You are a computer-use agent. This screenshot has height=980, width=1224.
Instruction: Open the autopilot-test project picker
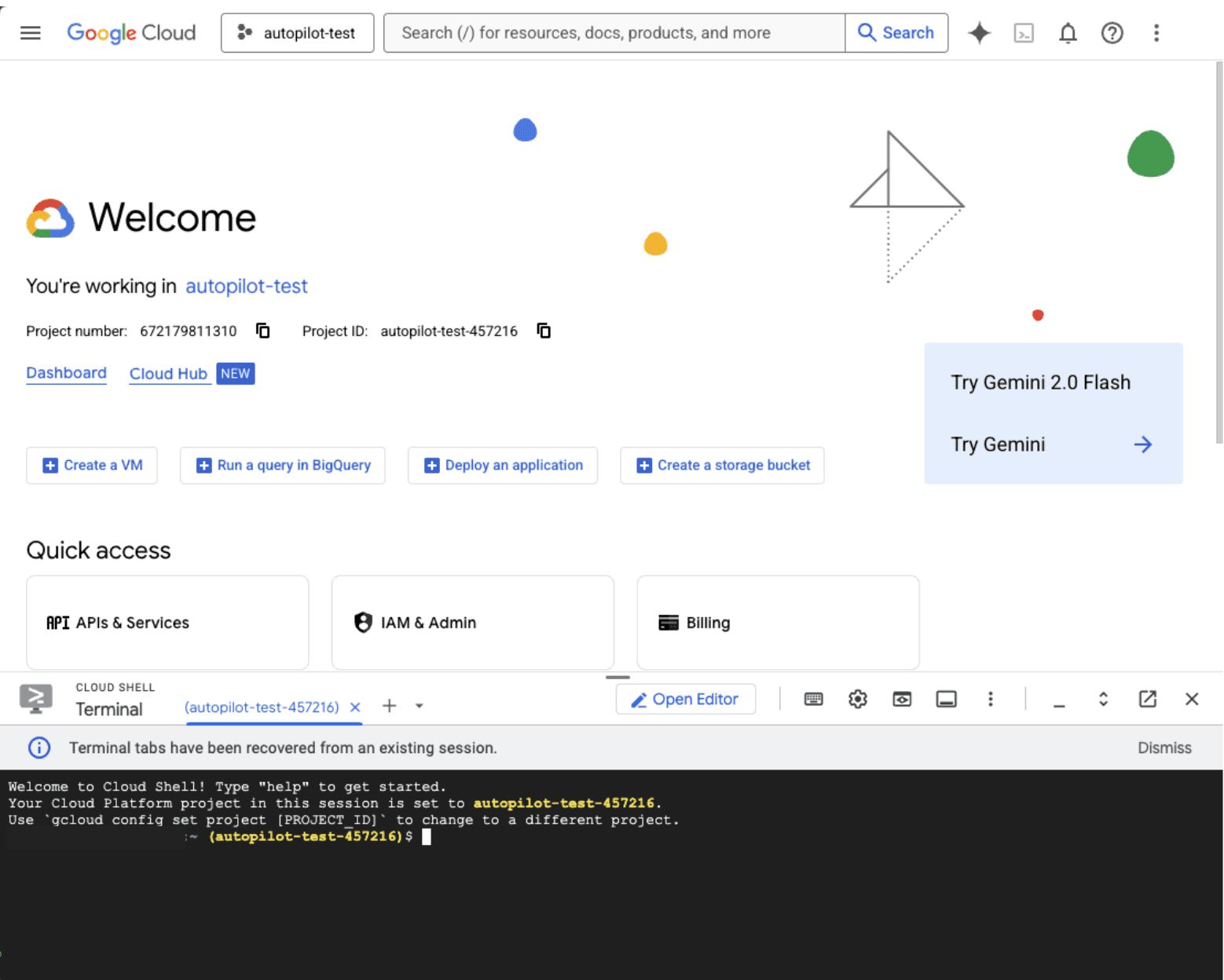coord(297,33)
